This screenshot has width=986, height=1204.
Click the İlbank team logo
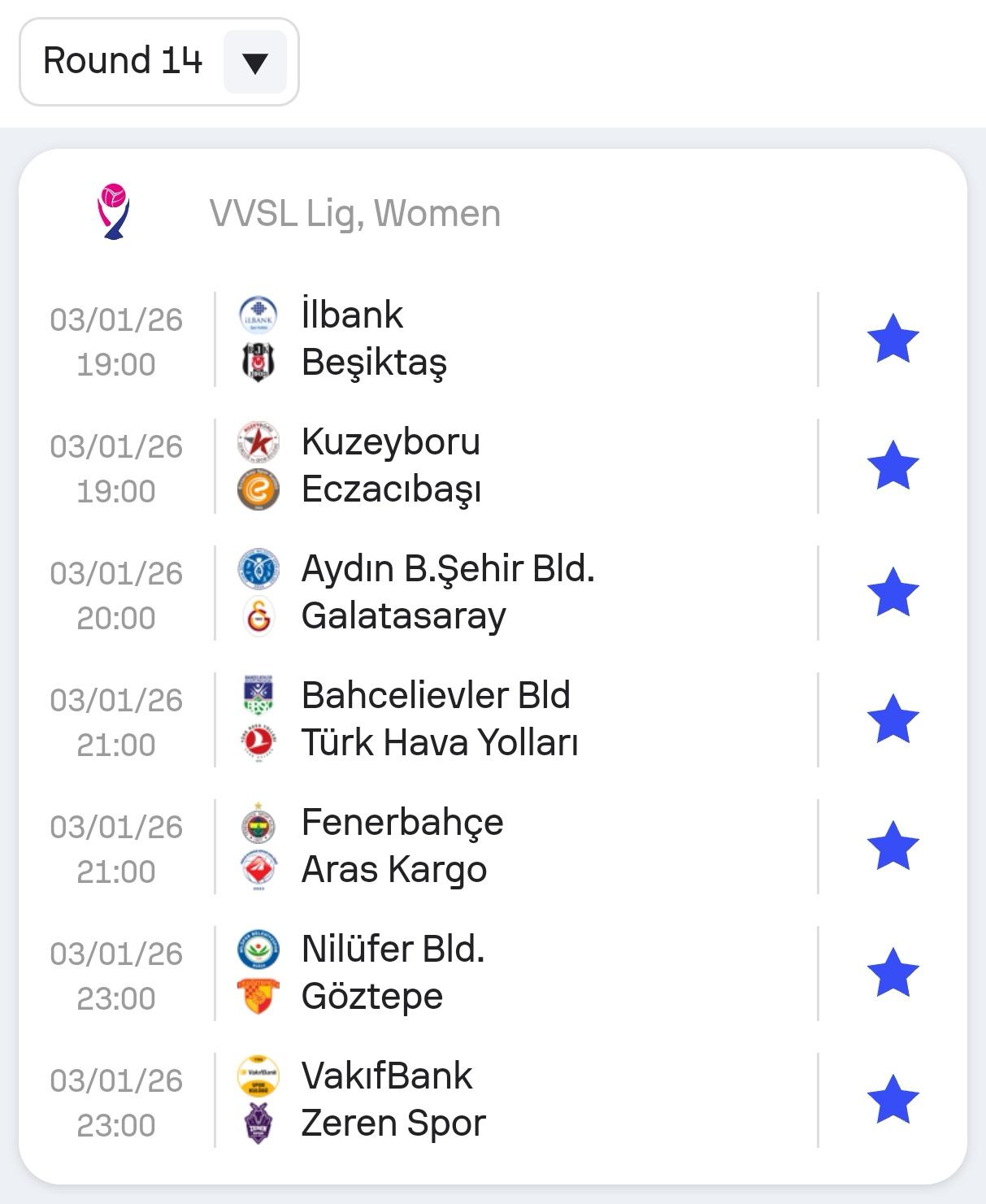coord(258,315)
